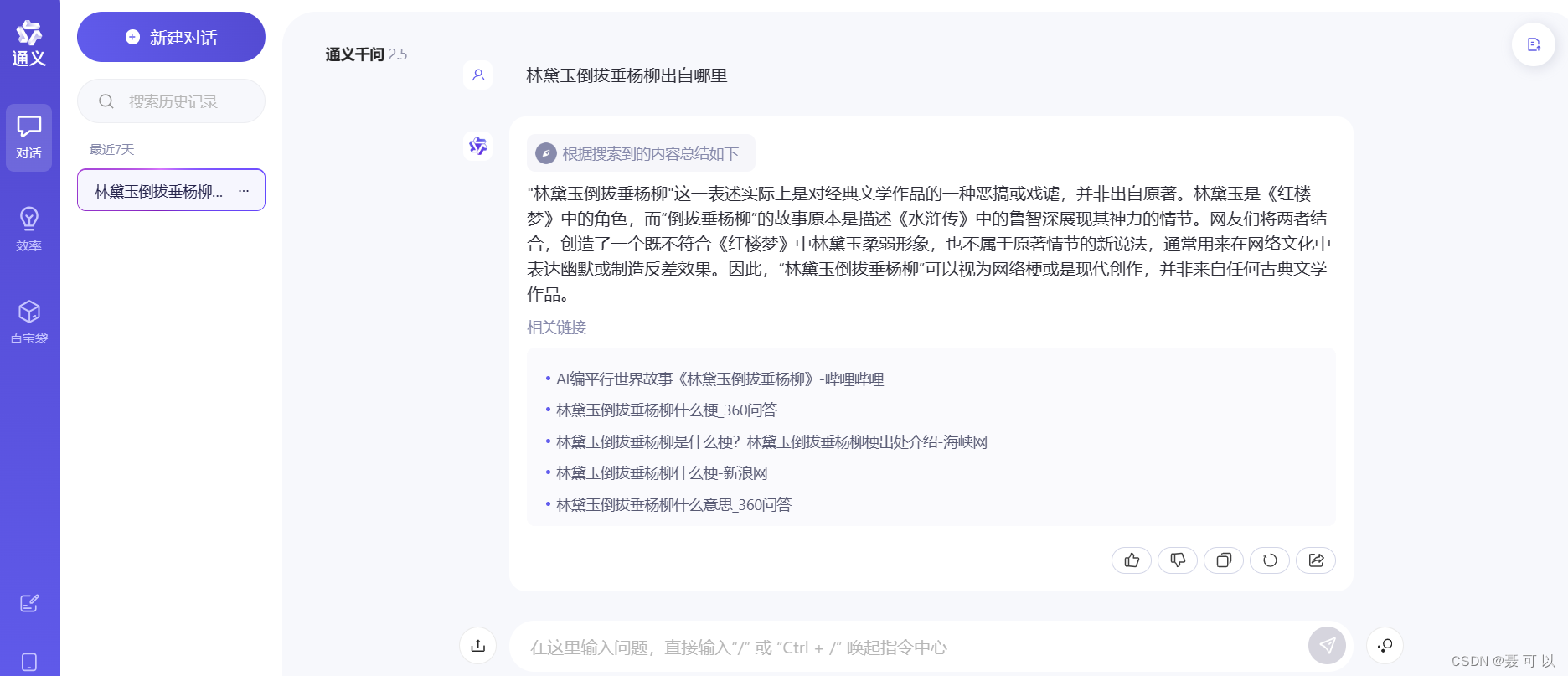The width and height of the screenshot is (1568, 676).
Task: Click the question text 林黛玉倒拔垂杨柳出自哪里
Action: 627,75
